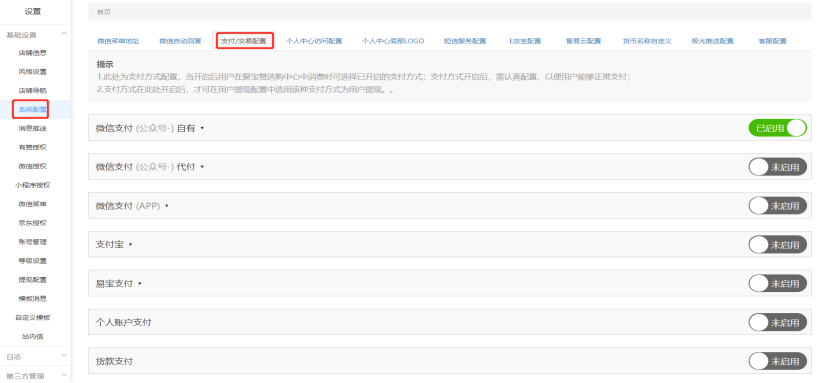829x383 pixels.
Task: Expand the 日志 sidebar group
Action: tap(64, 356)
